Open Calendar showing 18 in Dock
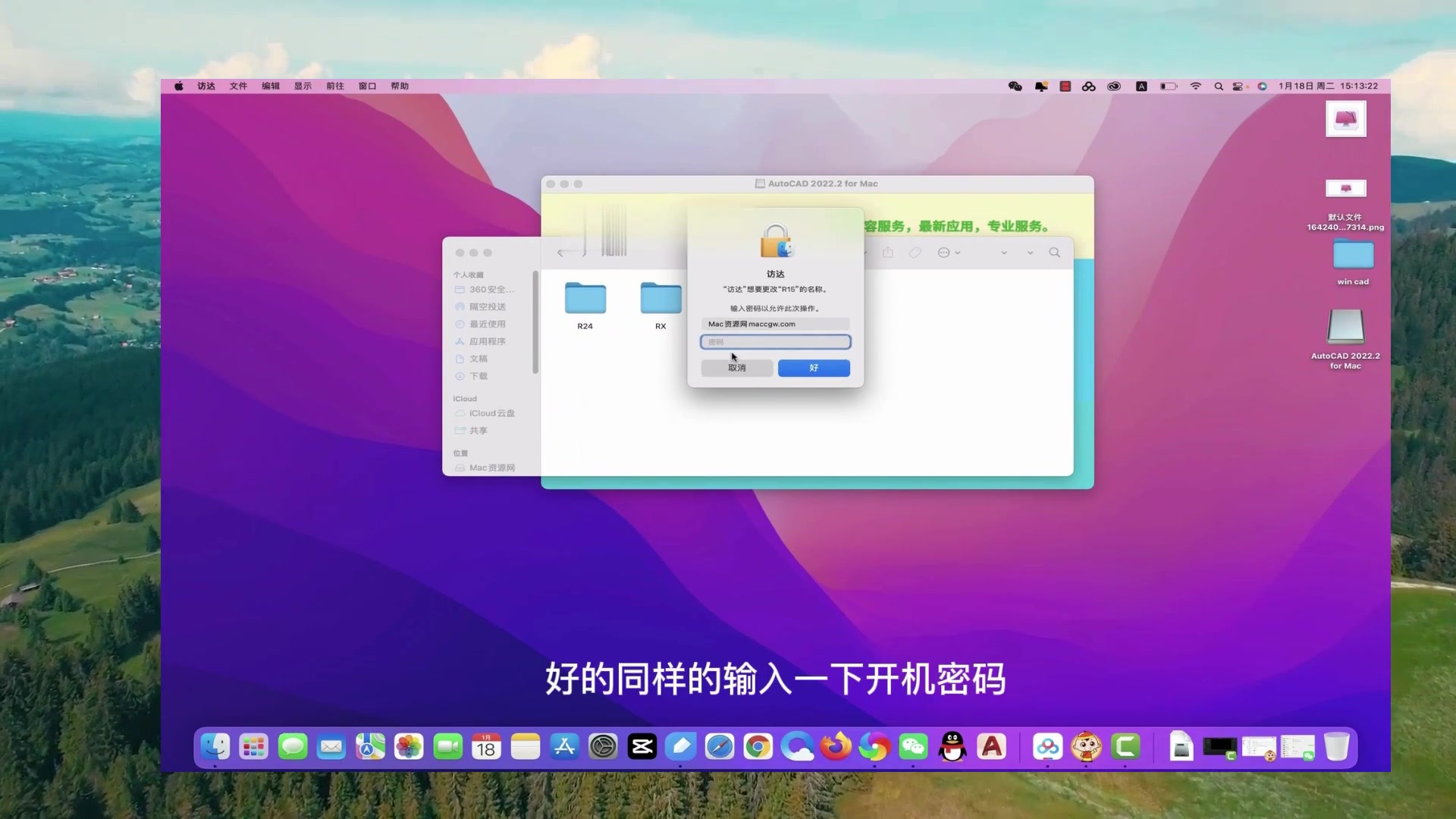This screenshot has height=819, width=1456. click(x=486, y=747)
